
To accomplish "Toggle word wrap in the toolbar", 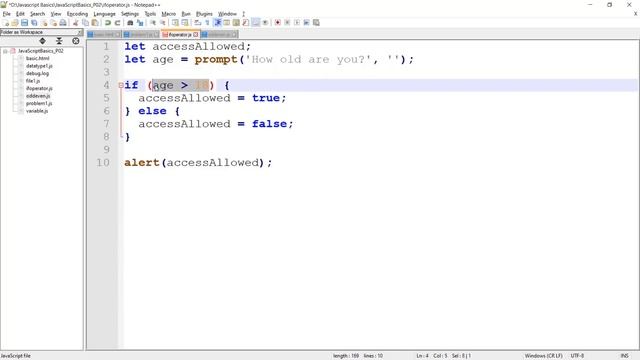I will point(198,22).
